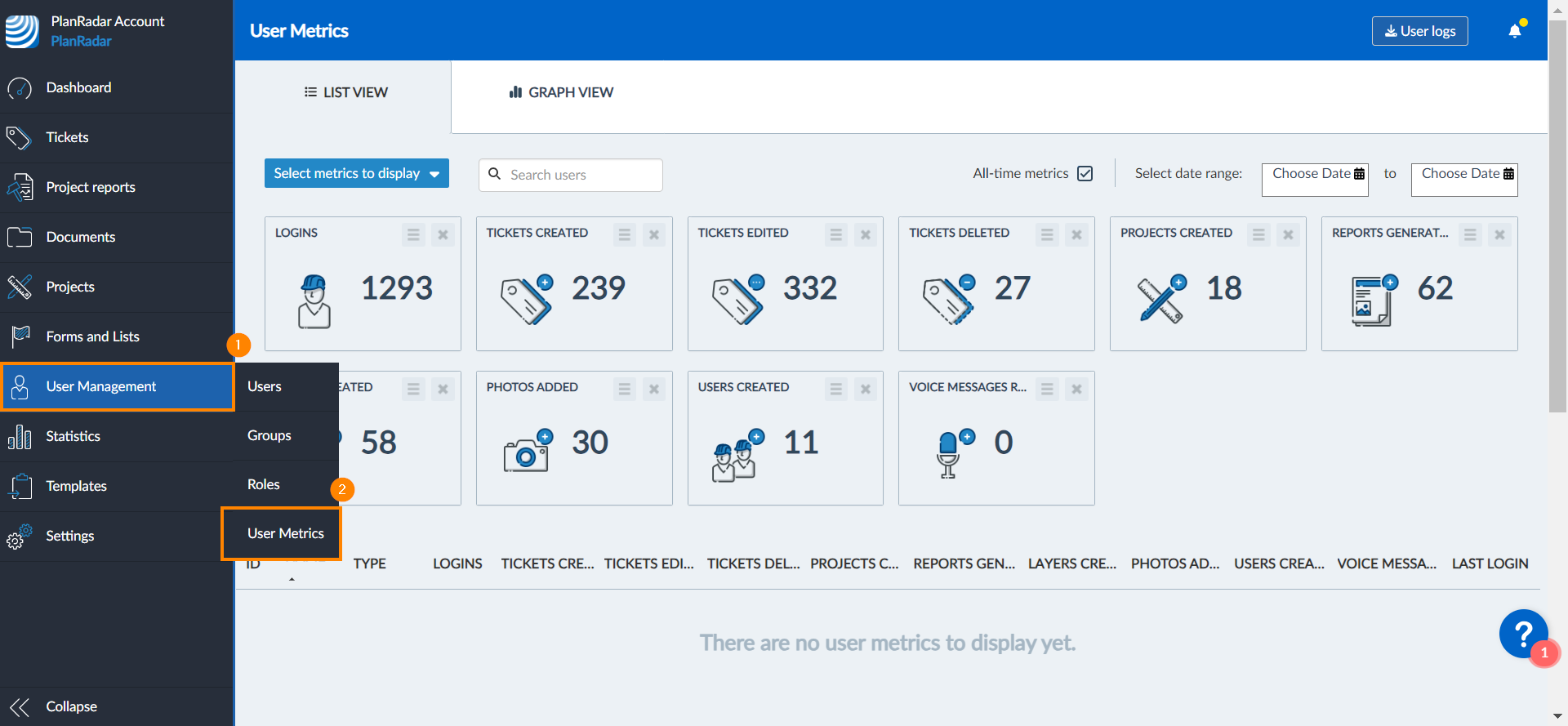Viewport: 1568px width, 726px height.
Task: Open the help question mark bubble
Action: pos(1522,633)
